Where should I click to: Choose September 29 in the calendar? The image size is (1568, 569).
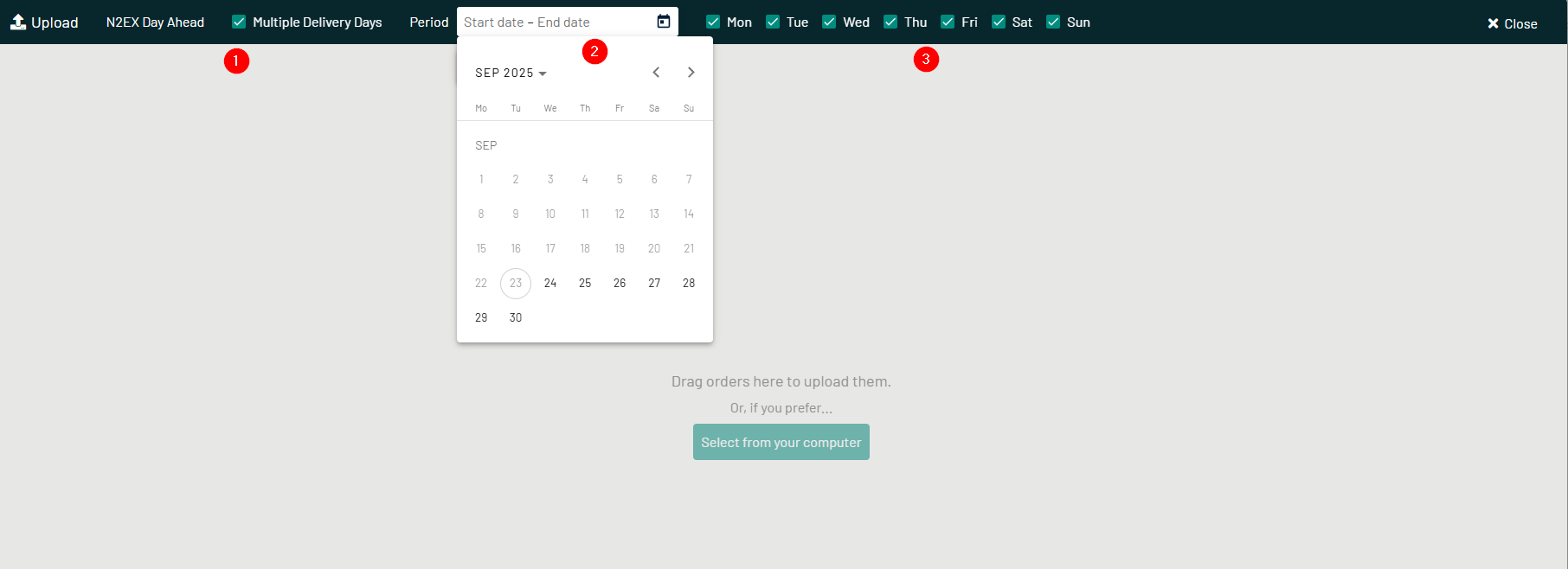481,317
